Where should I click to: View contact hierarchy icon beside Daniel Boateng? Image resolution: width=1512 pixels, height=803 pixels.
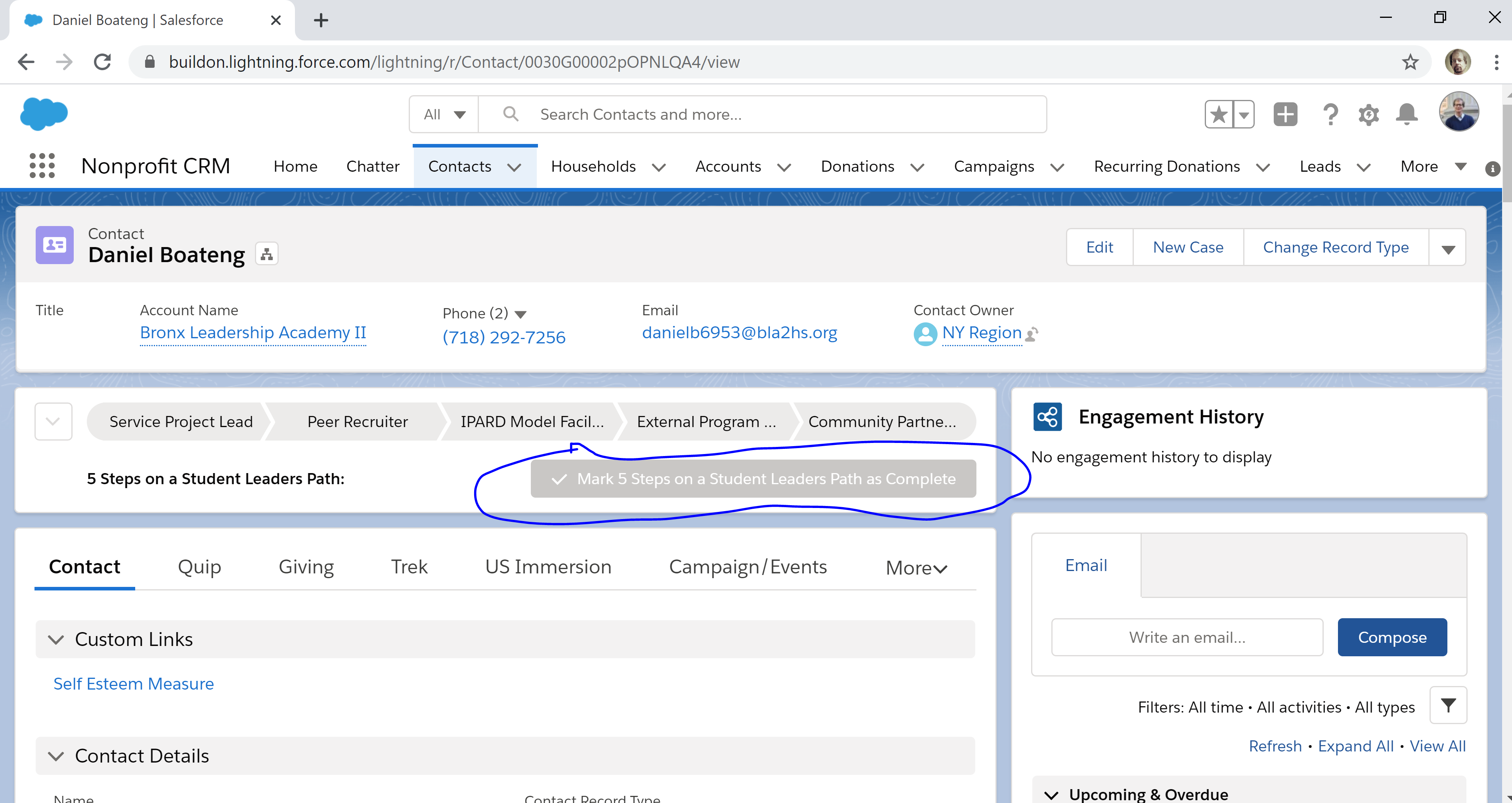point(266,254)
